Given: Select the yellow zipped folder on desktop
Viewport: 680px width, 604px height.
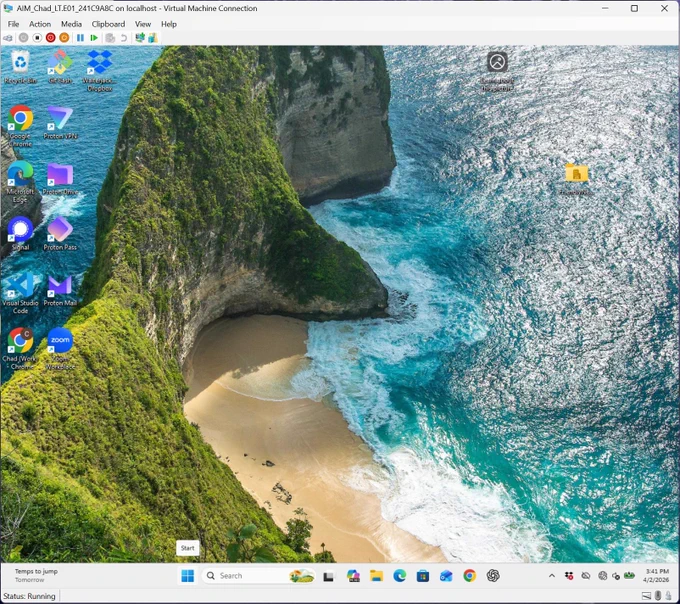Looking at the screenshot, I should coord(576,179).
